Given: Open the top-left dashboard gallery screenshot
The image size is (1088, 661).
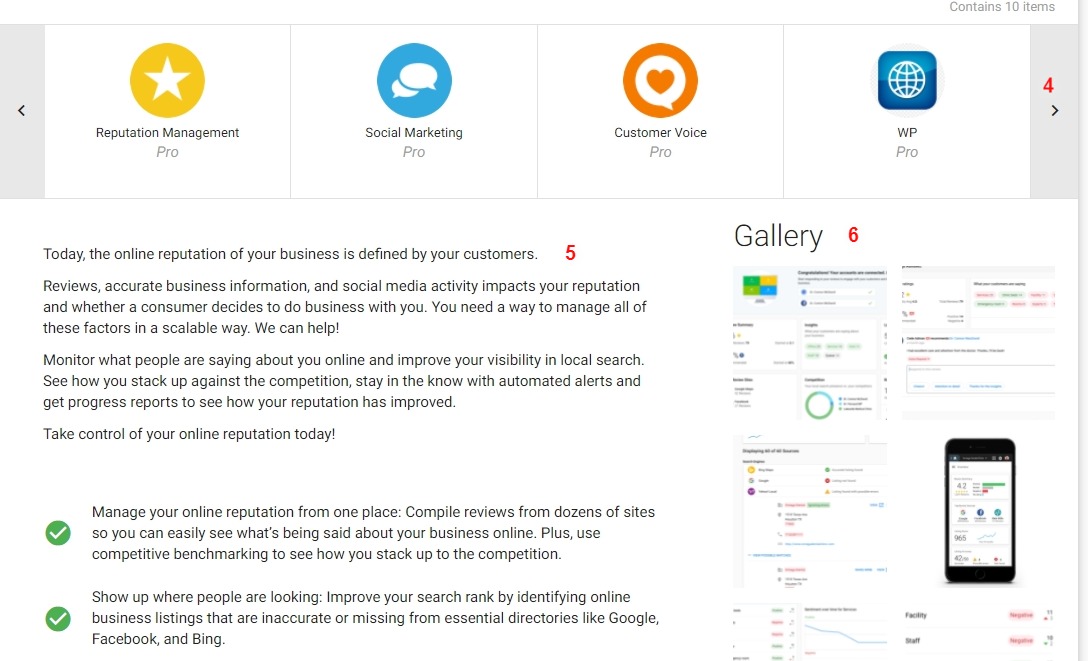Looking at the screenshot, I should (809, 343).
